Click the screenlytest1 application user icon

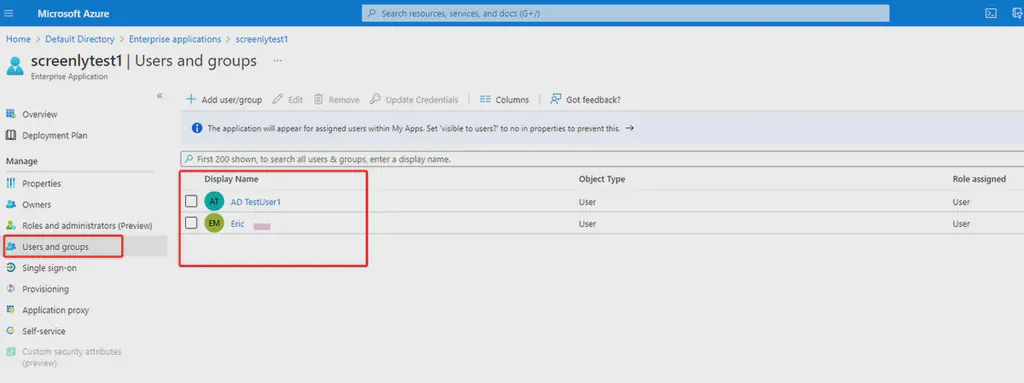point(15,66)
